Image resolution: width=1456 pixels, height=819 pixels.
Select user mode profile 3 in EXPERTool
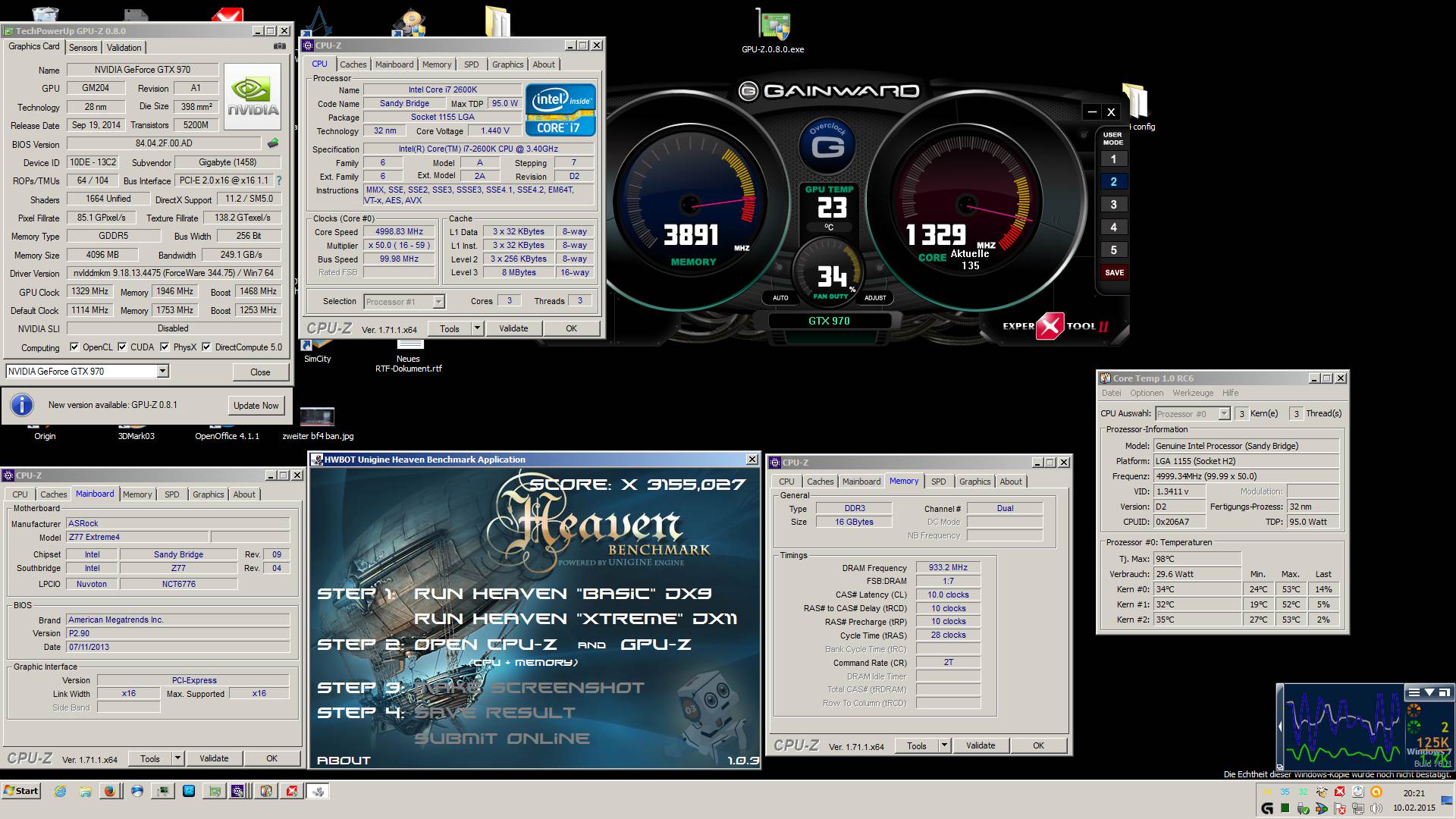pos(1113,205)
